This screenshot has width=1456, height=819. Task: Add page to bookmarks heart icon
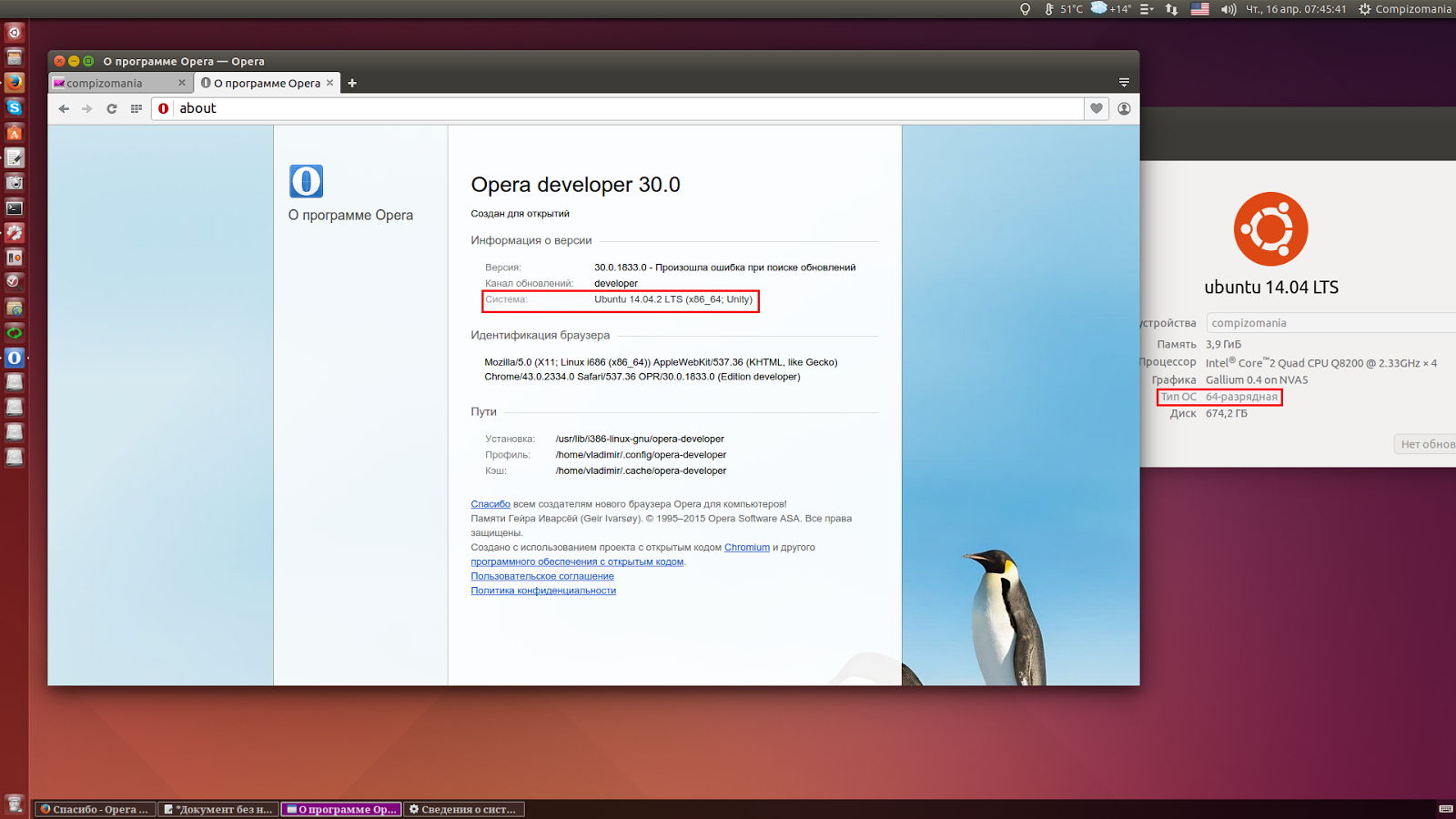(x=1097, y=108)
